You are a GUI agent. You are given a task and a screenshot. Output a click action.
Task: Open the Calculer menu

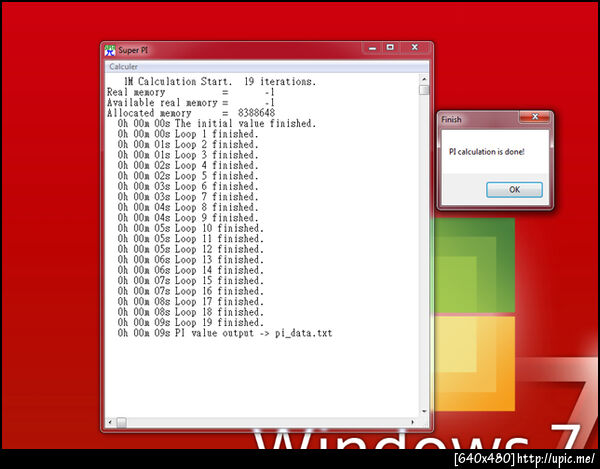123,67
